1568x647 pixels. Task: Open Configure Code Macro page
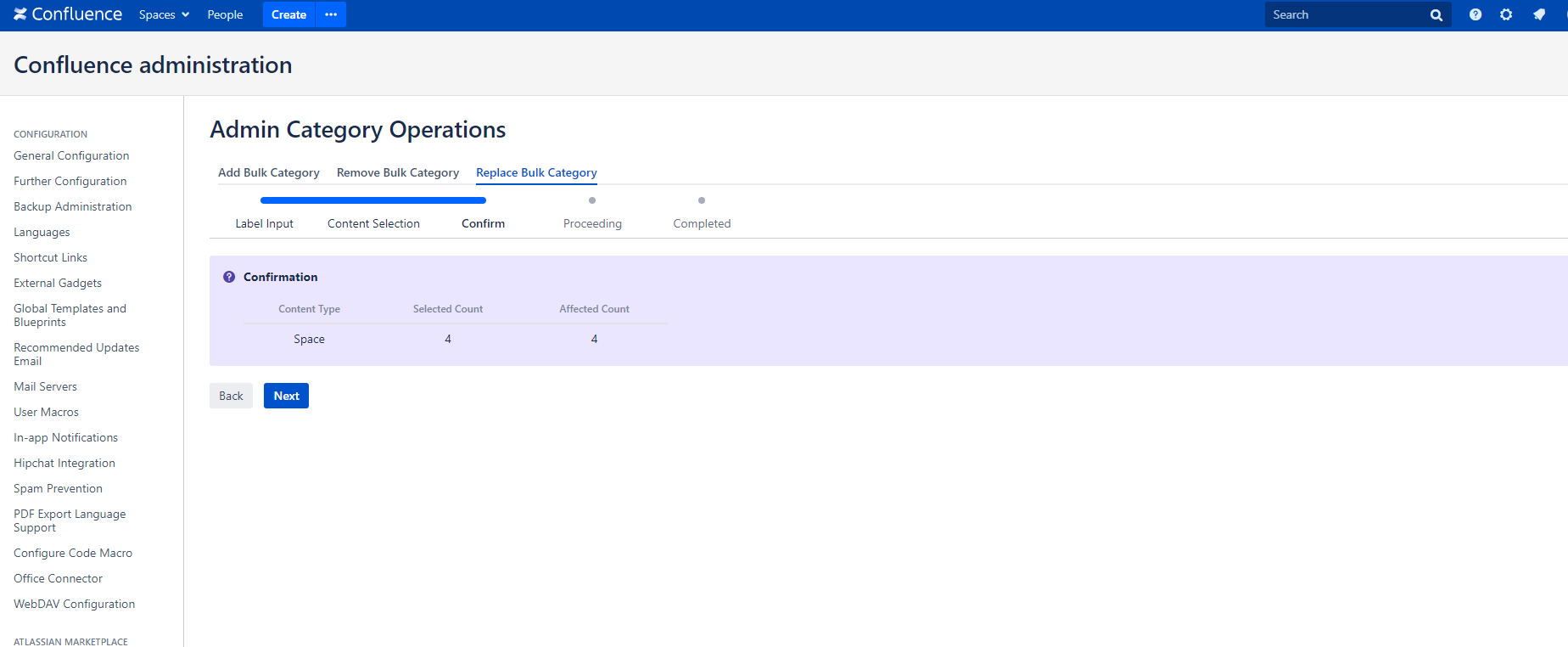[x=73, y=553]
